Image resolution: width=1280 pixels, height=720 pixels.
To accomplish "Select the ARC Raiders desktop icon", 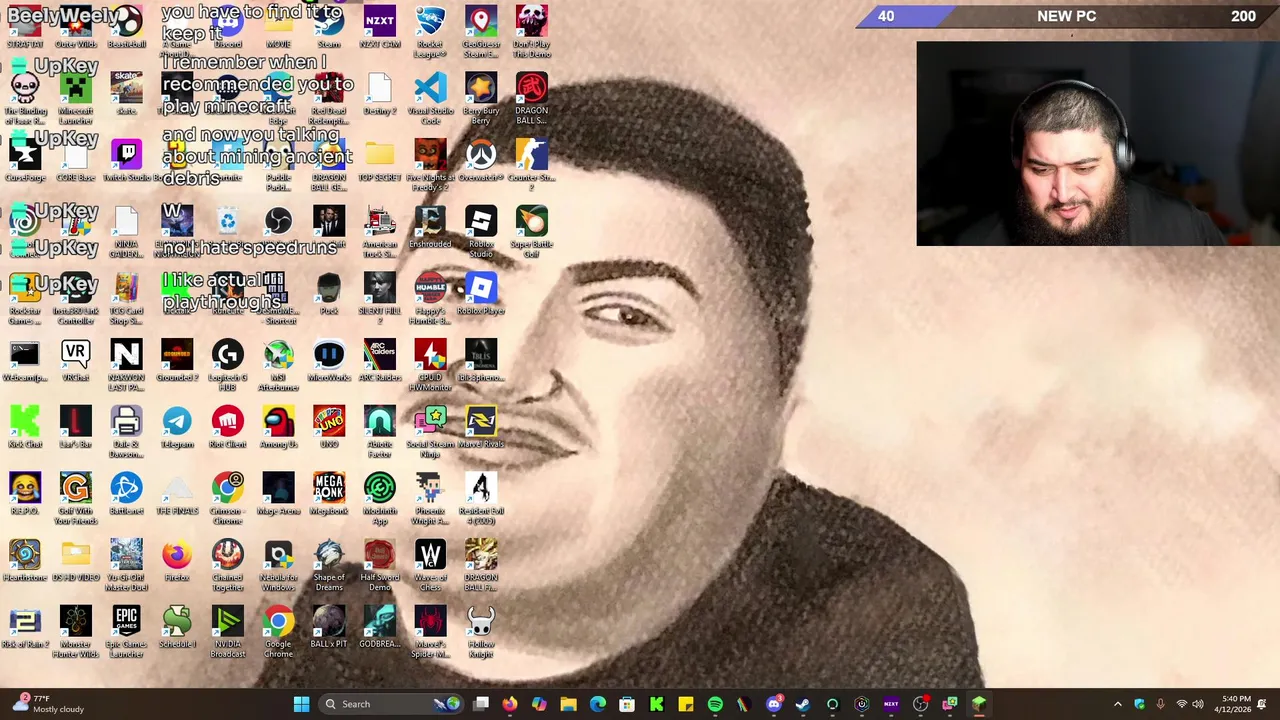I will [x=379, y=362].
